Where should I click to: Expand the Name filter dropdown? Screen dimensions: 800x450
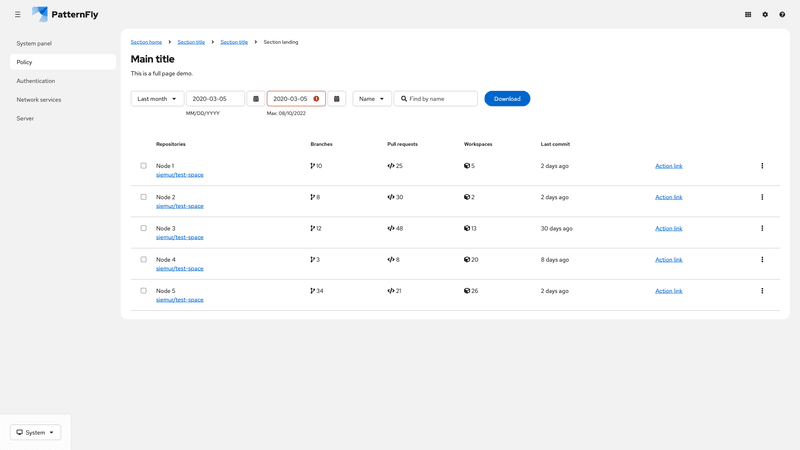[x=371, y=98]
